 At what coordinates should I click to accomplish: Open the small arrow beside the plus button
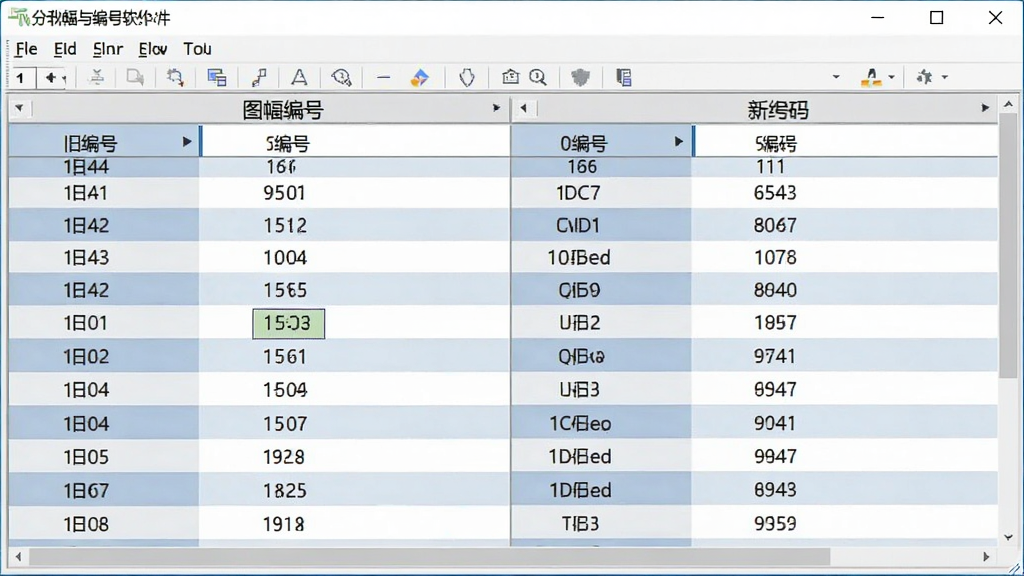point(64,79)
